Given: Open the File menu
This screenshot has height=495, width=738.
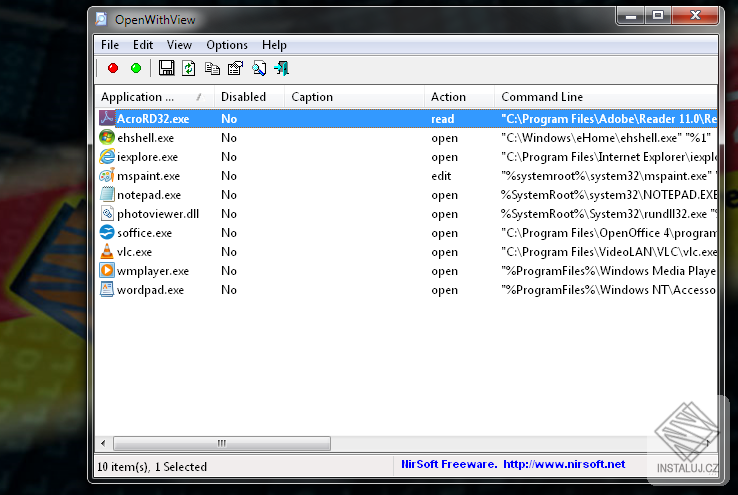Looking at the screenshot, I should [110, 45].
